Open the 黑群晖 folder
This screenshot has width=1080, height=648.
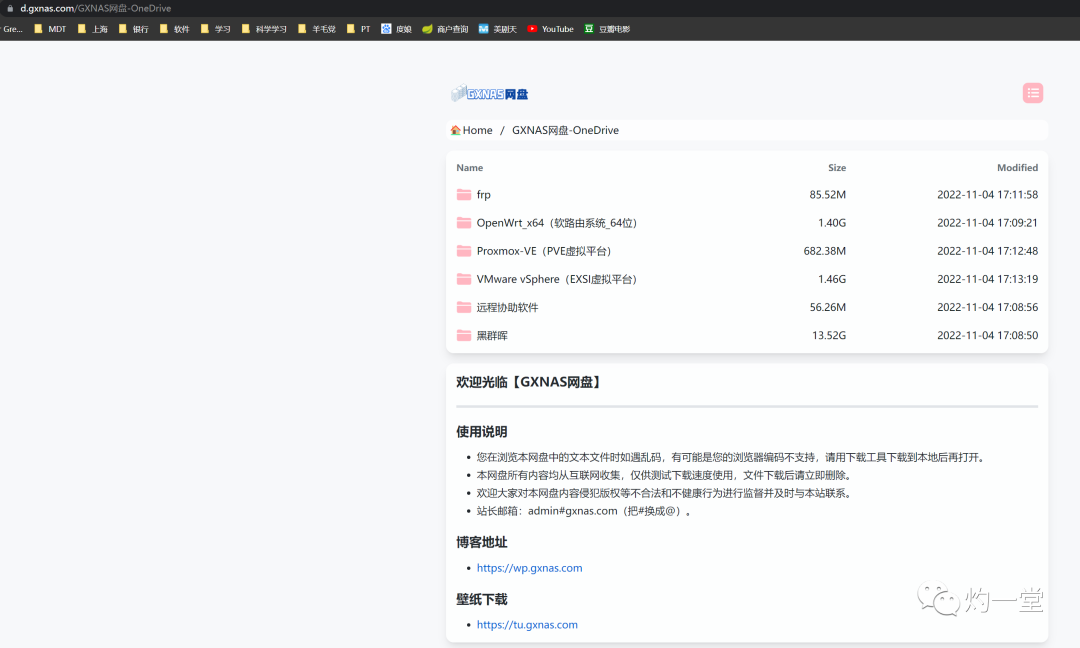tap(491, 335)
